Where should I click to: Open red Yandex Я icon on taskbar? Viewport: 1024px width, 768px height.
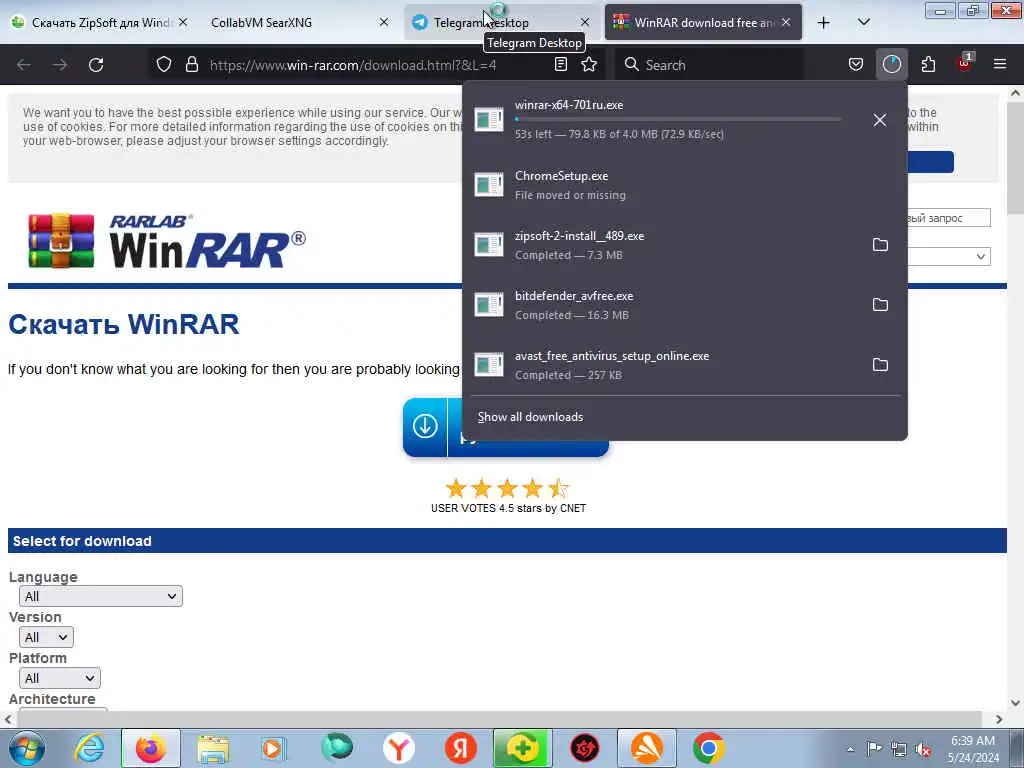[x=460, y=748]
